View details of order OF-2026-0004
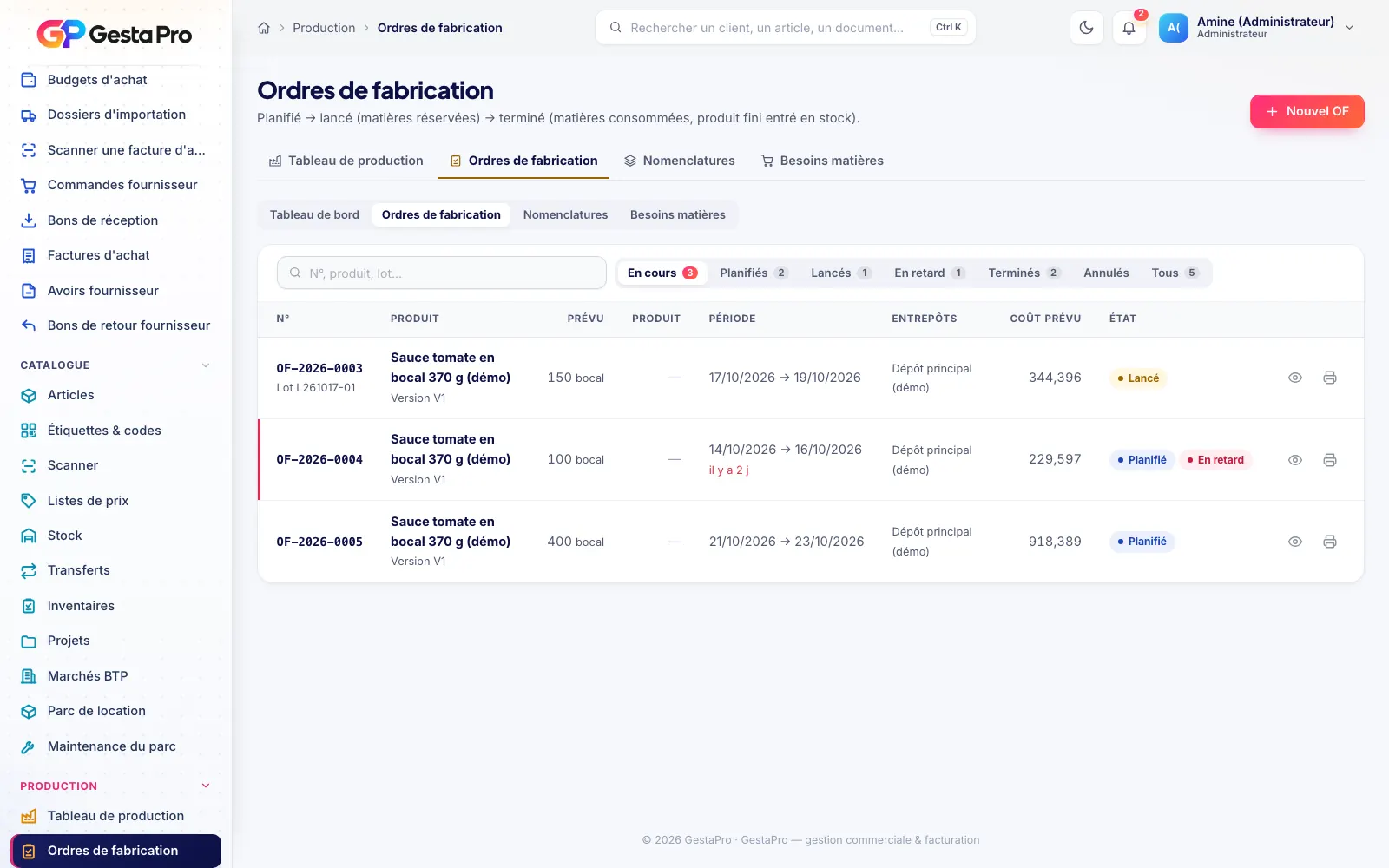 point(1294,460)
